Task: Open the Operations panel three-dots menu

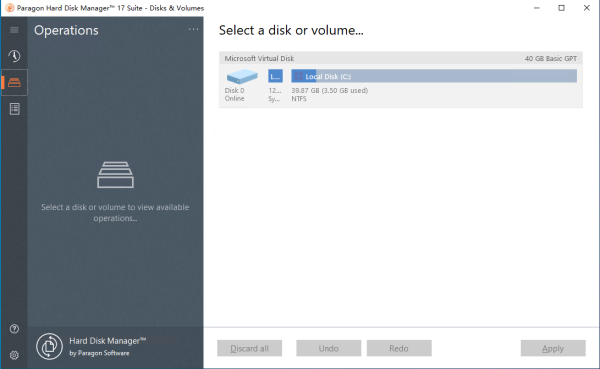Action: [193, 29]
